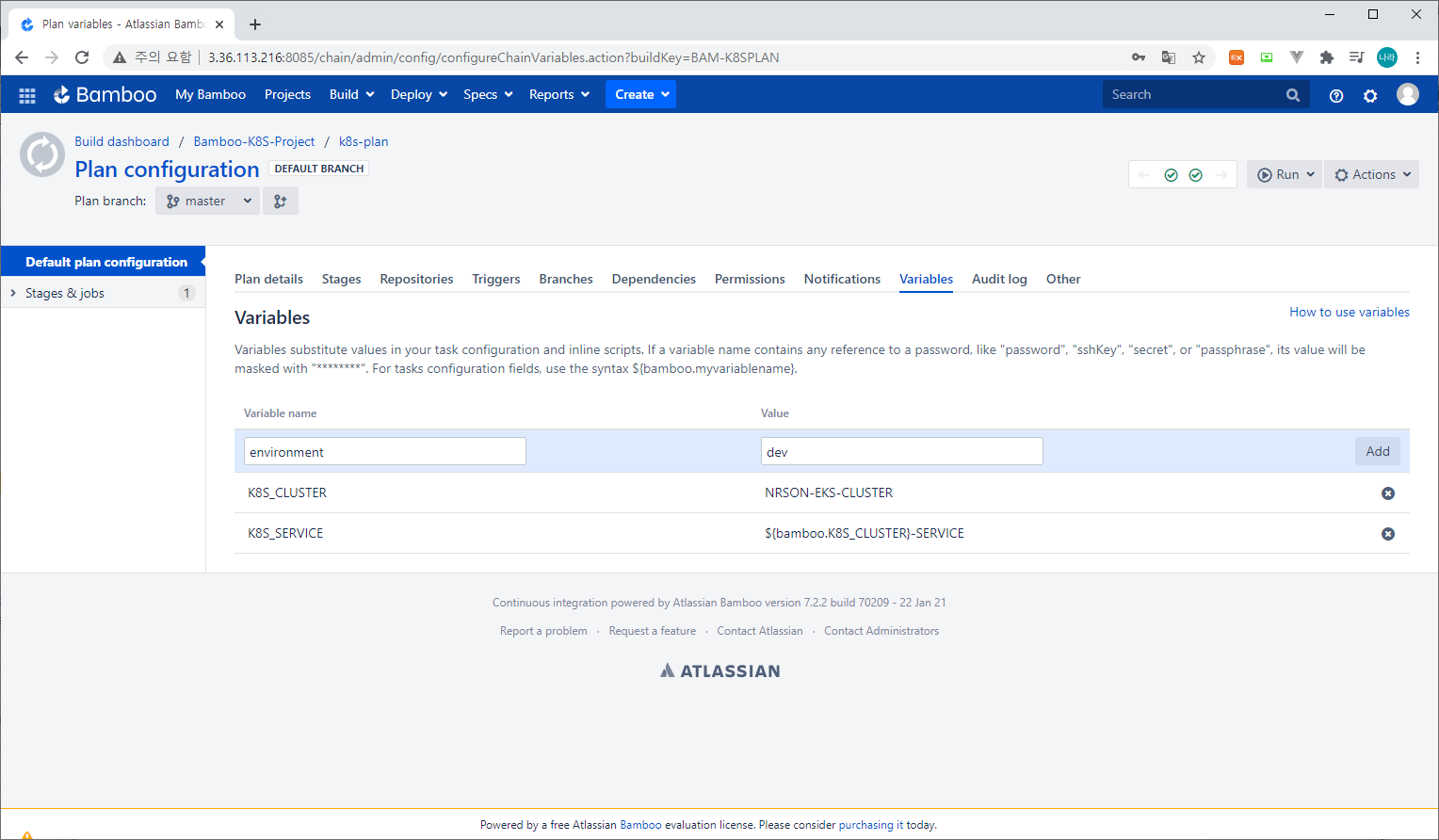Go back in browser history
The image size is (1439, 840).
click(22, 57)
